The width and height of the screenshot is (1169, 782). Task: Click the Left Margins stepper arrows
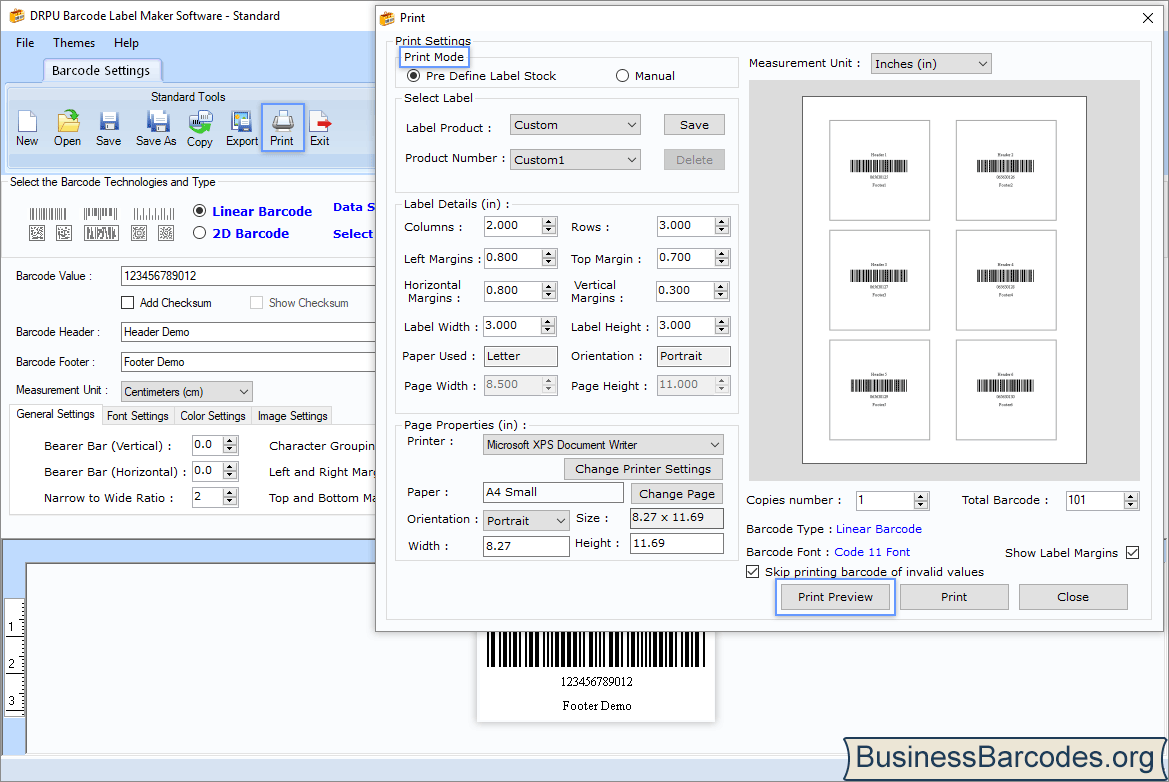[x=549, y=258]
